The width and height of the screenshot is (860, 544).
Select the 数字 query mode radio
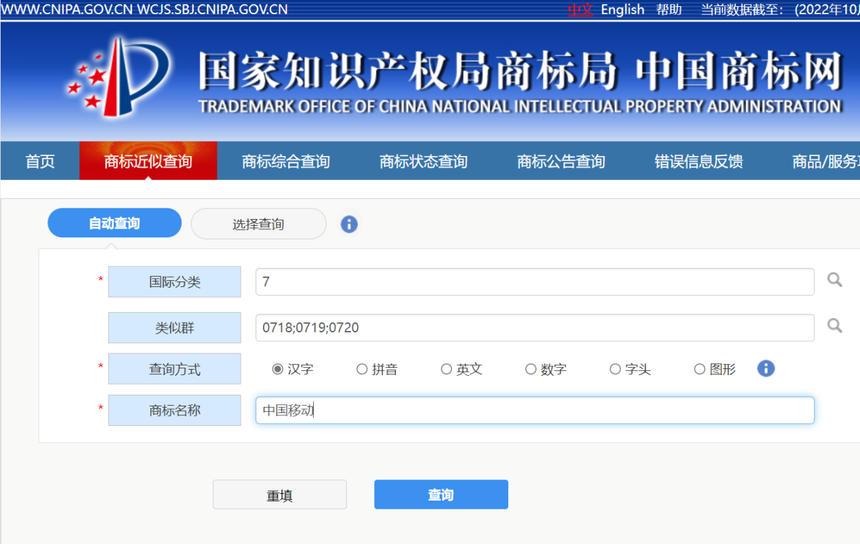coord(530,369)
